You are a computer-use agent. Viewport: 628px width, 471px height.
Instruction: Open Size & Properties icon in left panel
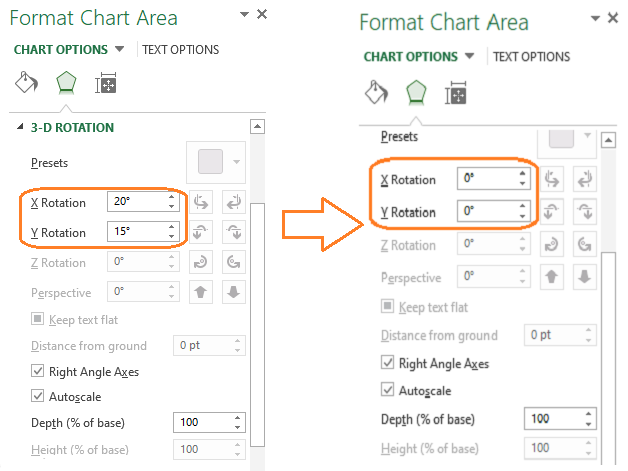[x=106, y=84]
